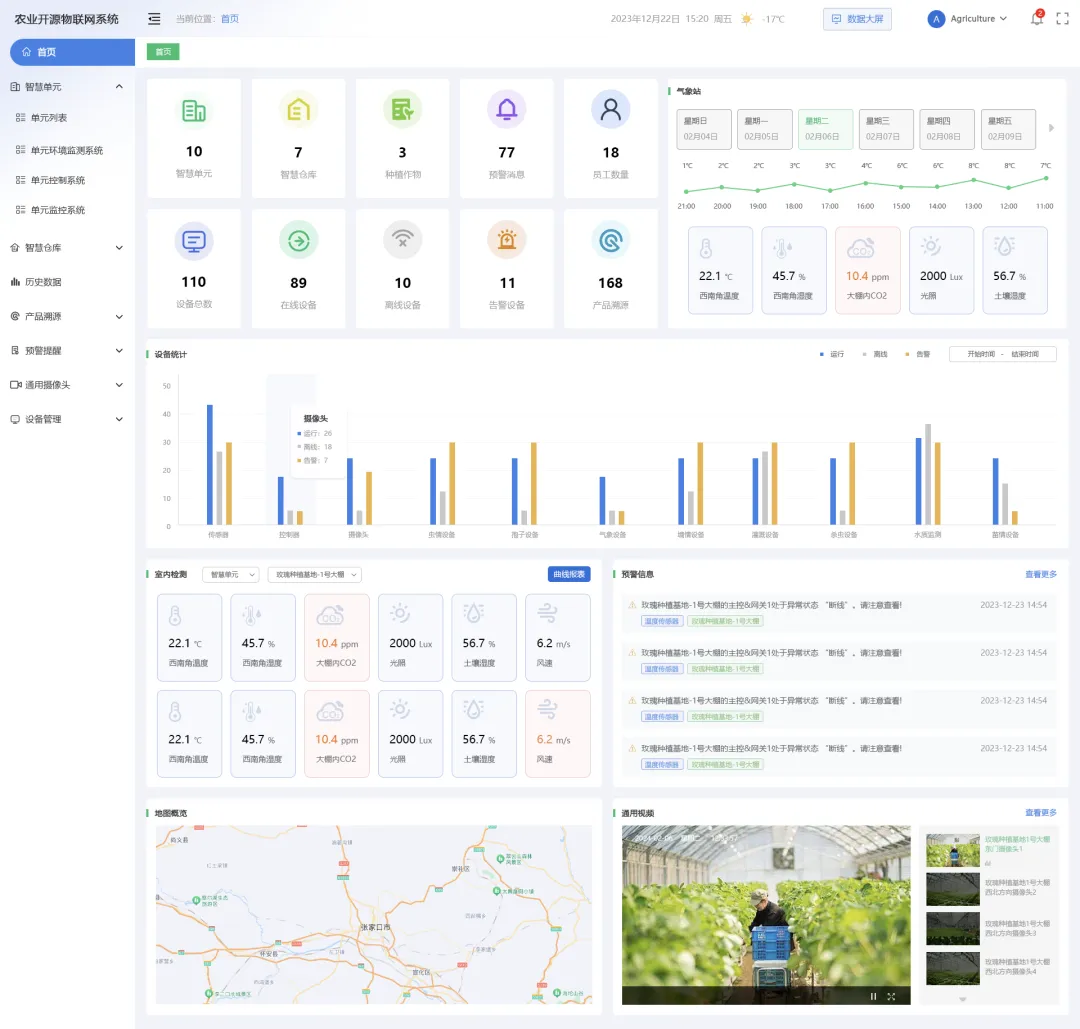Open the Agriculture account dropdown arrow

[1004, 19]
